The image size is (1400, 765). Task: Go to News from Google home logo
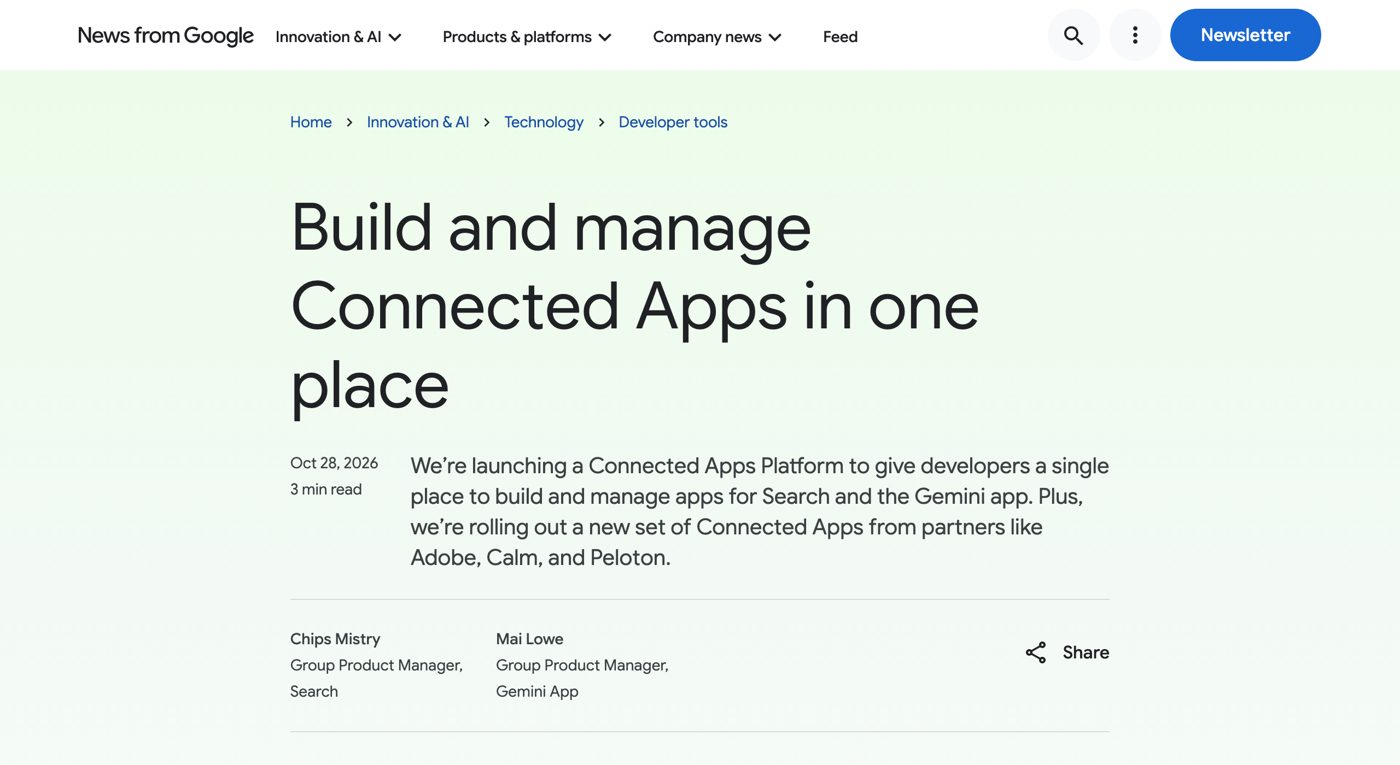pyautogui.click(x=166, y=36)
